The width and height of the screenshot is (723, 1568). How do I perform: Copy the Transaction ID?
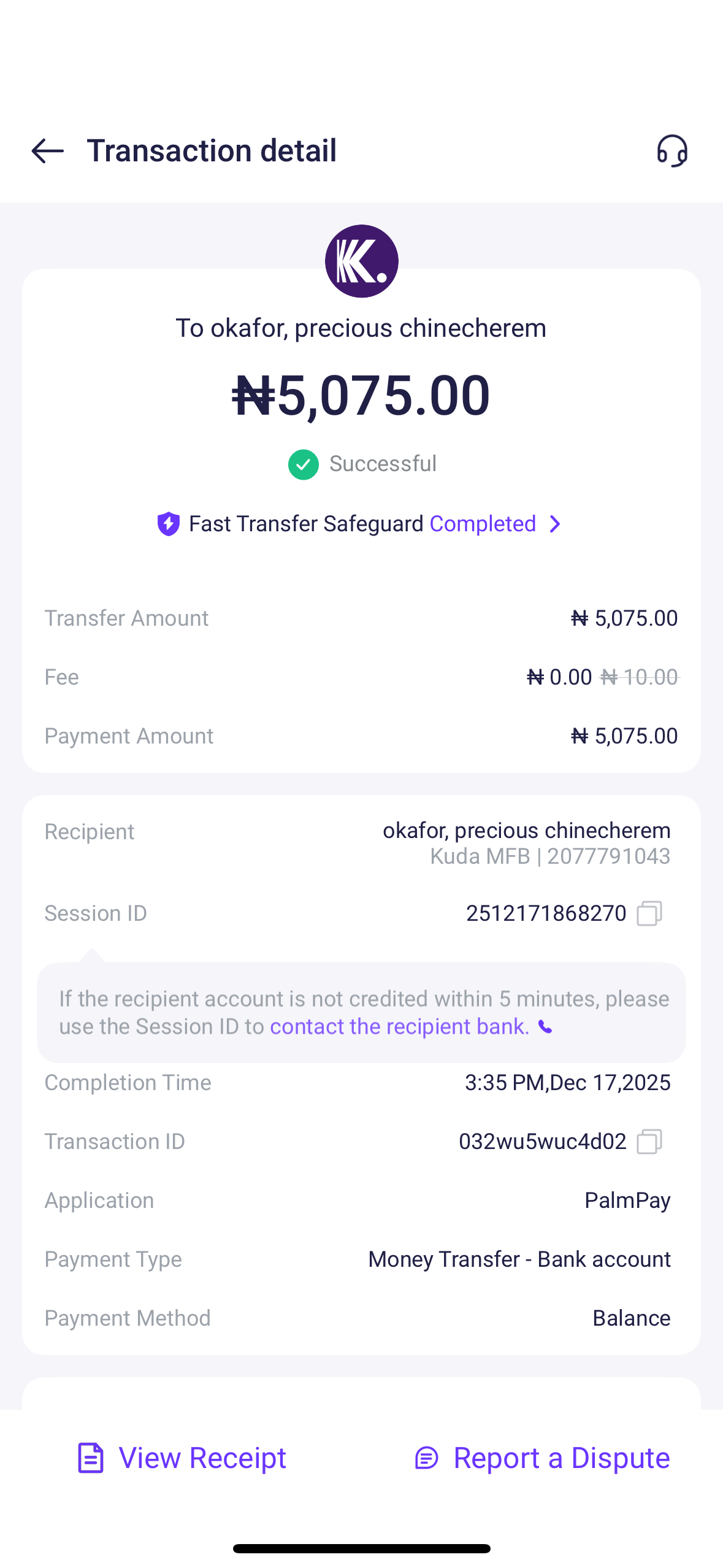pyautogui.click(x=649, y=1142)
